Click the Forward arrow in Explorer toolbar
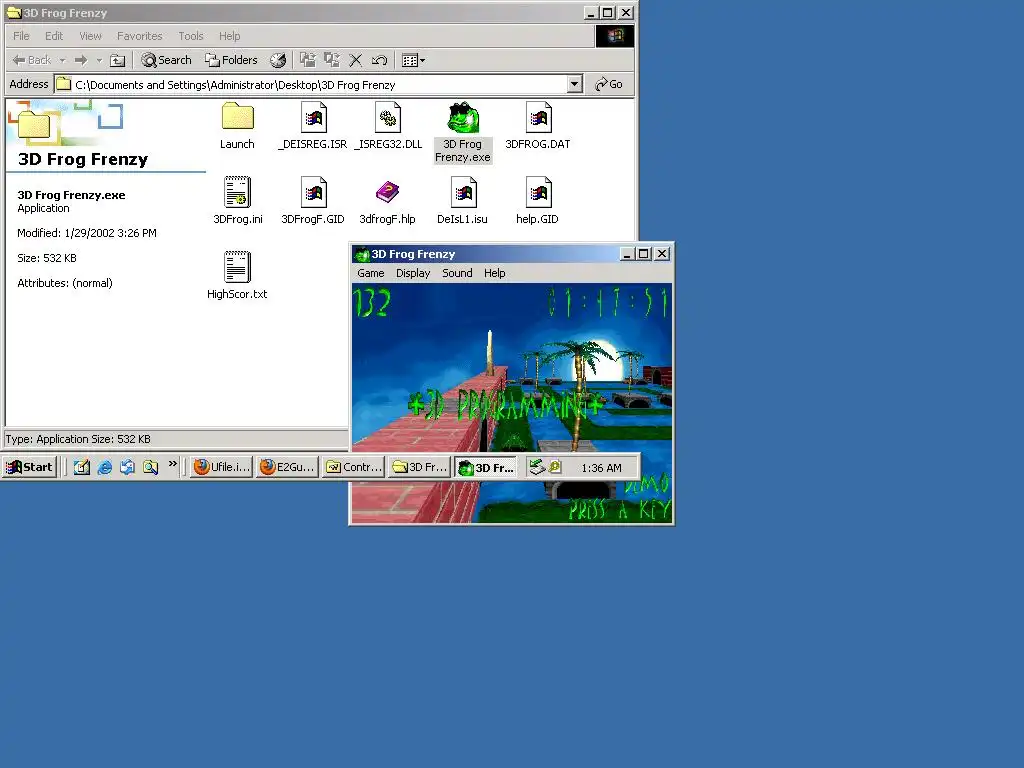Image resolution: width=1024 pixels, height=768 pixels. point(81,60)
